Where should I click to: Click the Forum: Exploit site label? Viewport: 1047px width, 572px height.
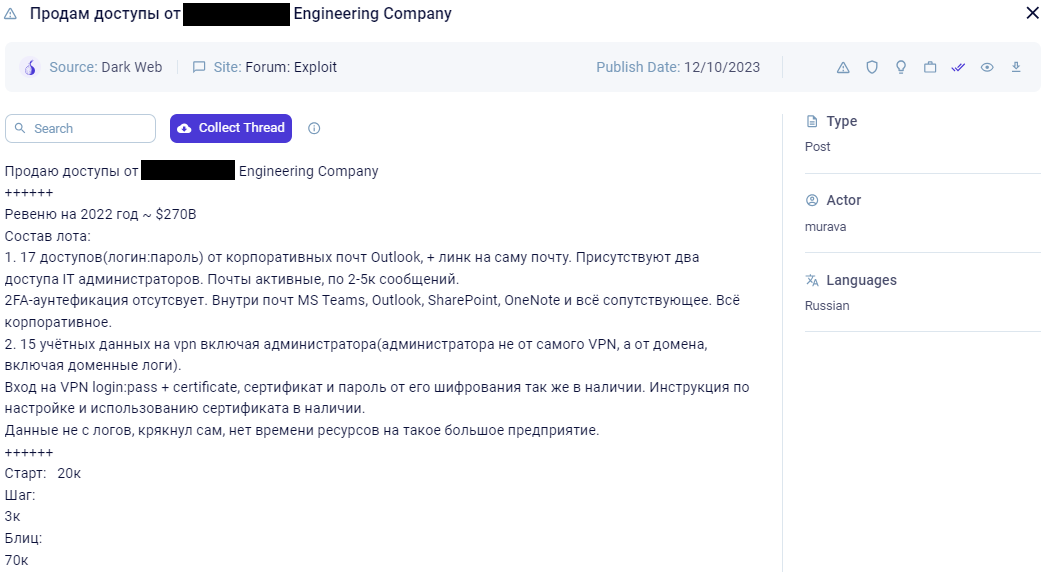(x=291, y=67)
